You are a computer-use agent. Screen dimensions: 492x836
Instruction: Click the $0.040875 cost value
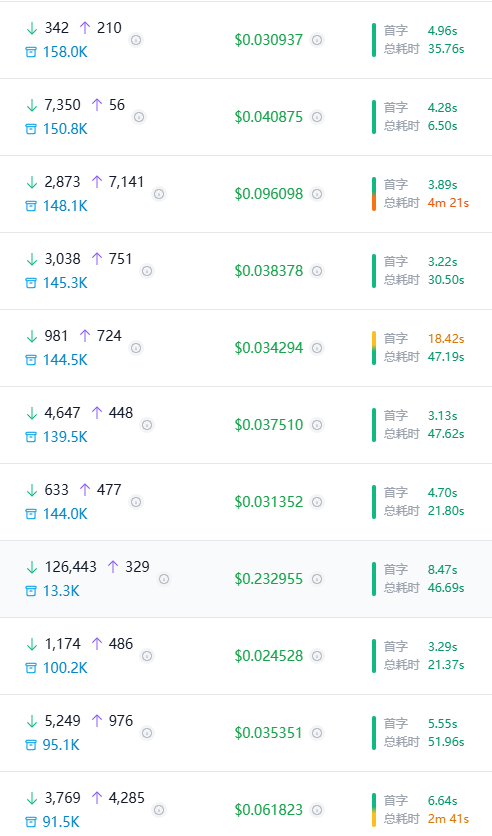click(x=269, y=117)
